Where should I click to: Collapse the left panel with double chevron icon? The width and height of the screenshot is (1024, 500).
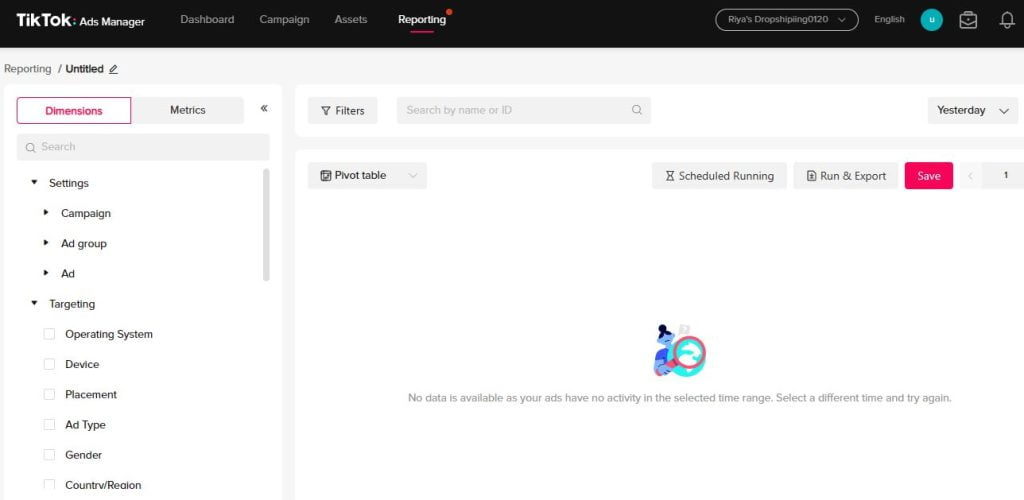(x=264, y=109)
